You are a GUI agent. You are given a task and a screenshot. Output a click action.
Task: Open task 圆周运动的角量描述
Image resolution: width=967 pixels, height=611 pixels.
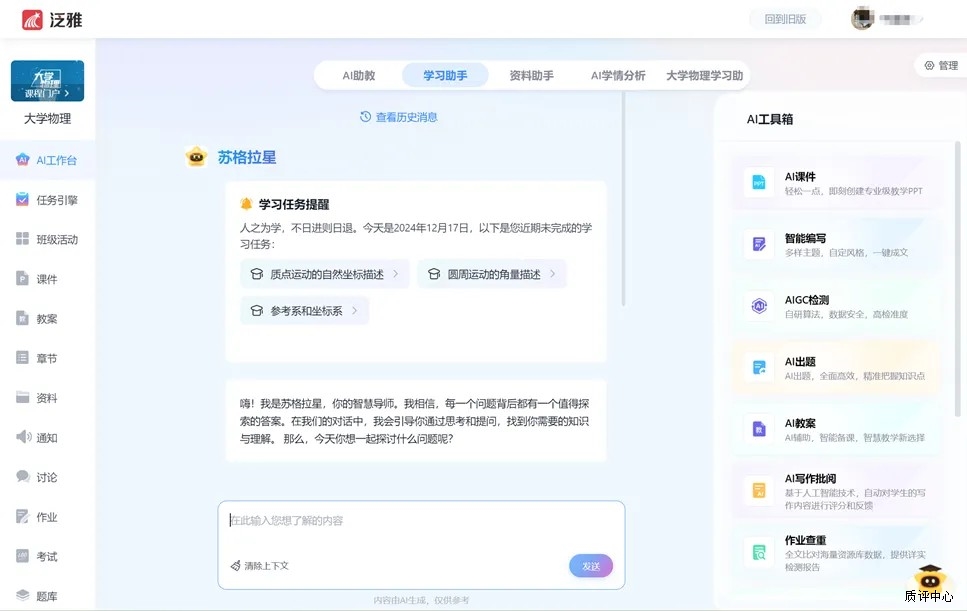[x=492, y=274]
